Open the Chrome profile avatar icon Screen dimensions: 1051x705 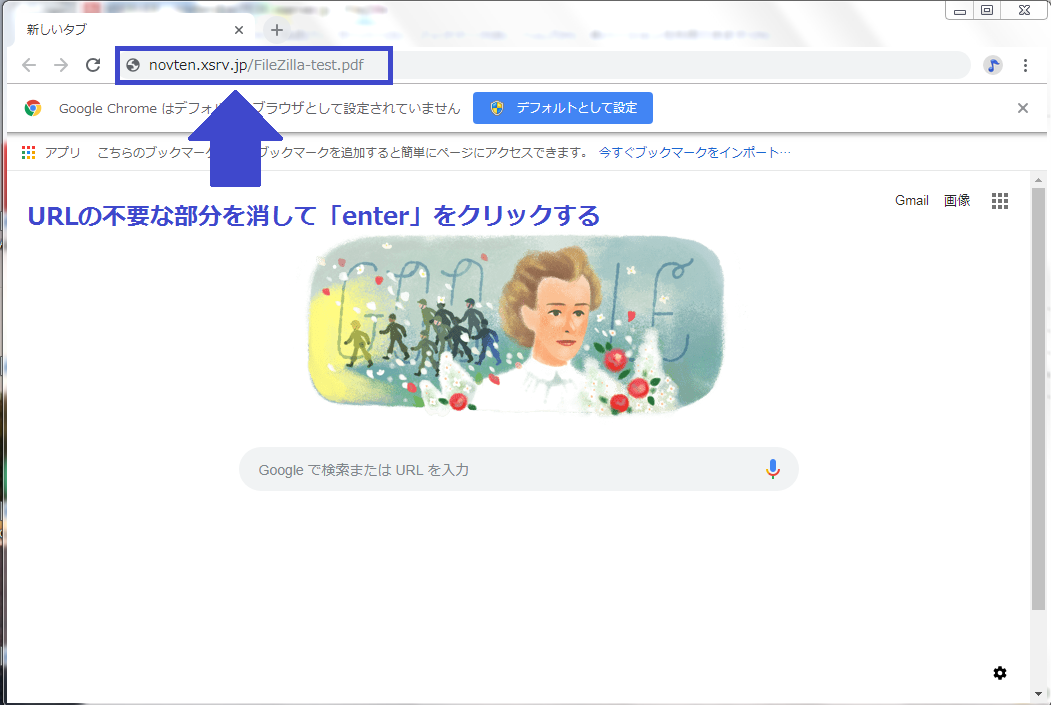(x=992, y=65)
